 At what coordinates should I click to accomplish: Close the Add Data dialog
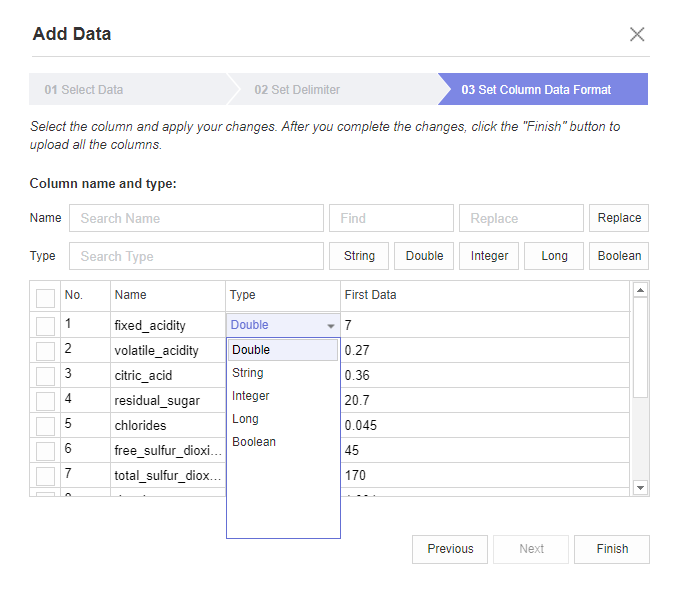[637, 34]
